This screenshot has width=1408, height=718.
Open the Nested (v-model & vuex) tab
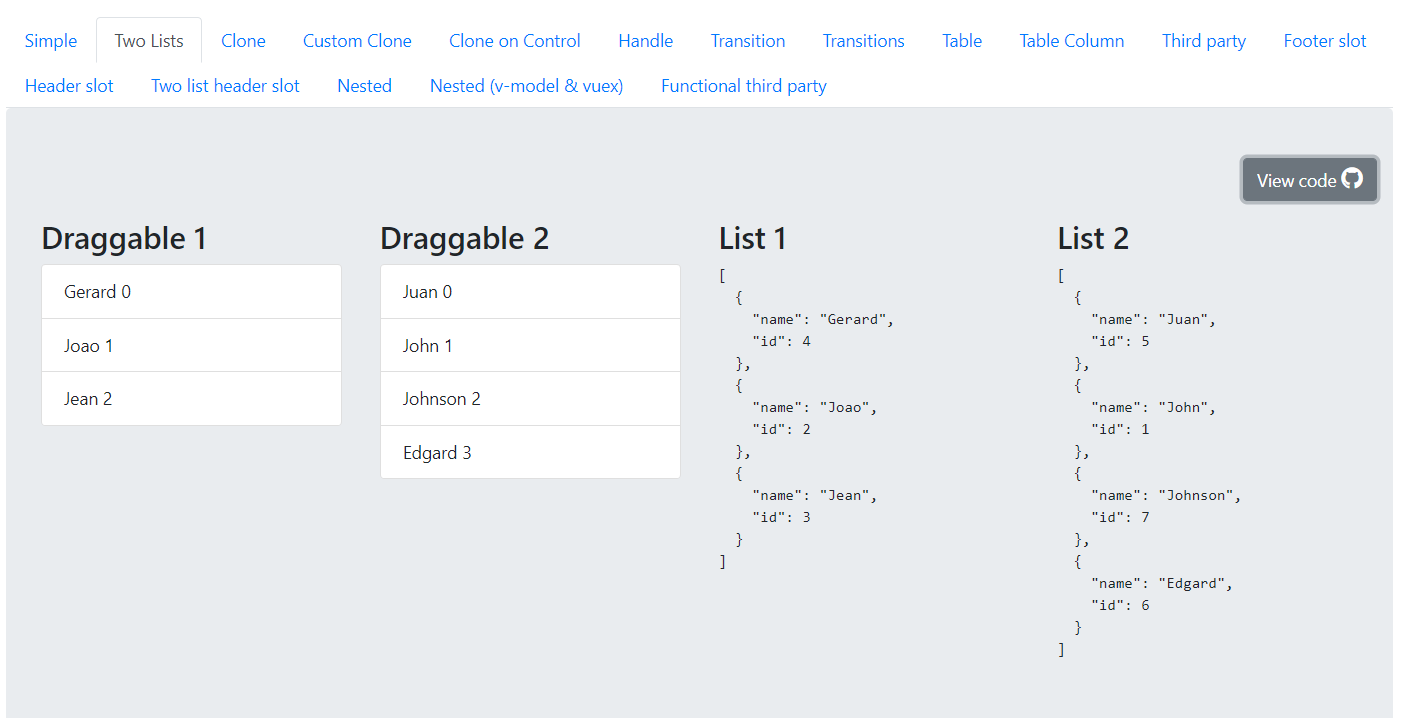click(526, 86)
